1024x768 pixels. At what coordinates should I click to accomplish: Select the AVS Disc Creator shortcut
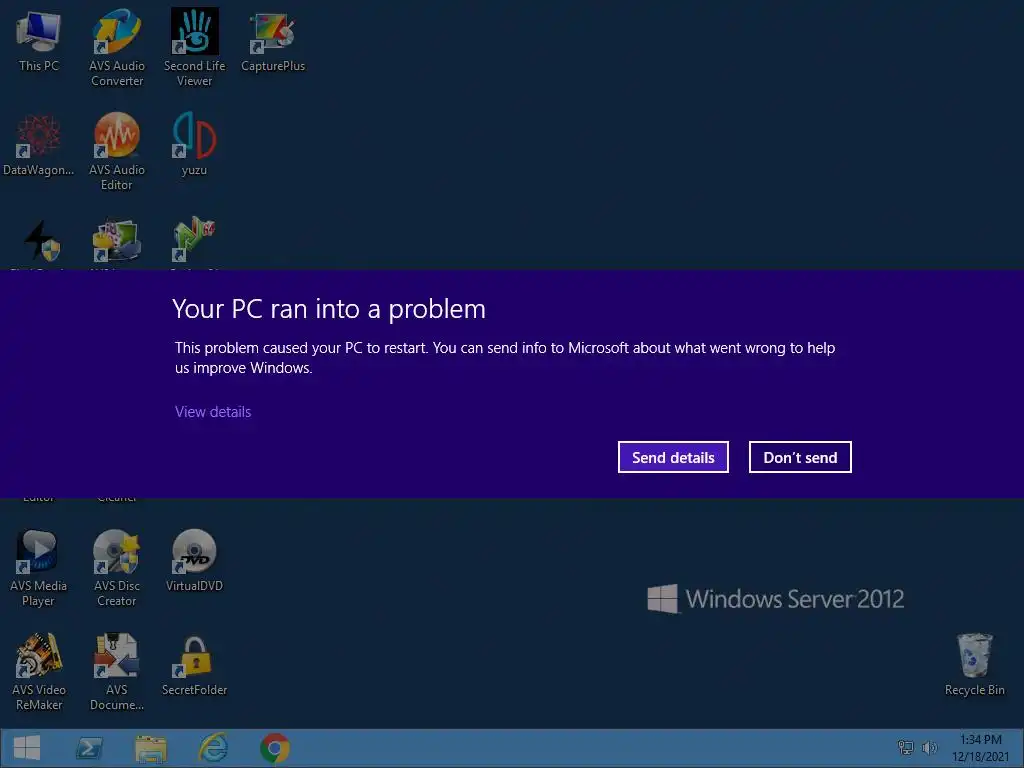click(x=117, y=568)
